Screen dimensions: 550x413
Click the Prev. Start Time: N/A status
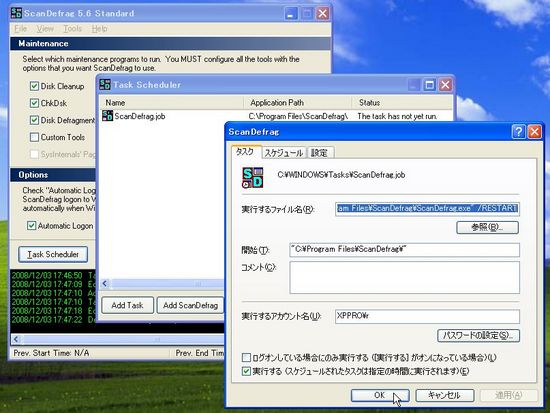pos(51,353)
